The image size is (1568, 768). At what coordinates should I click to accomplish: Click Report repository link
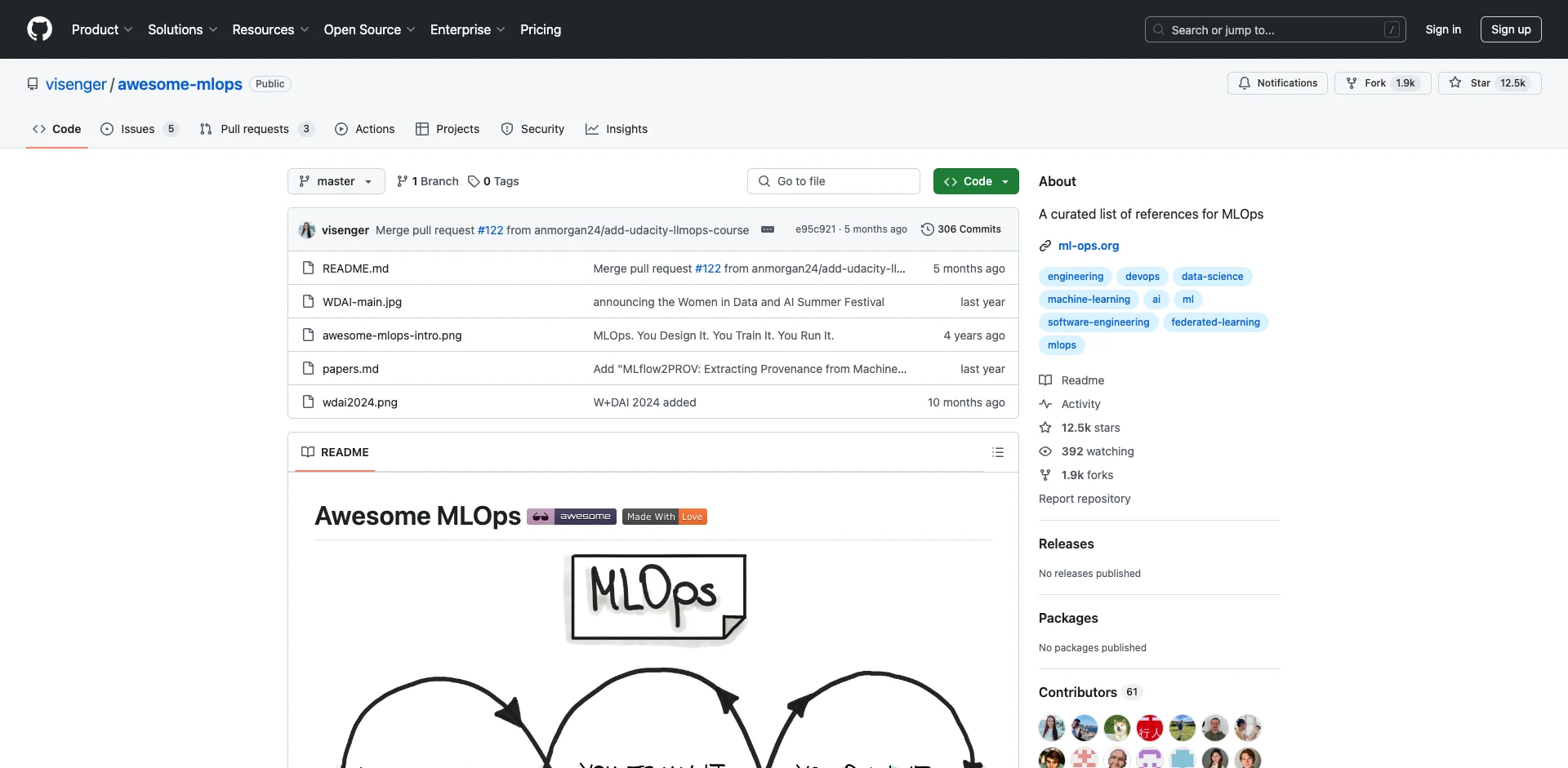[x=1085, y=499]
